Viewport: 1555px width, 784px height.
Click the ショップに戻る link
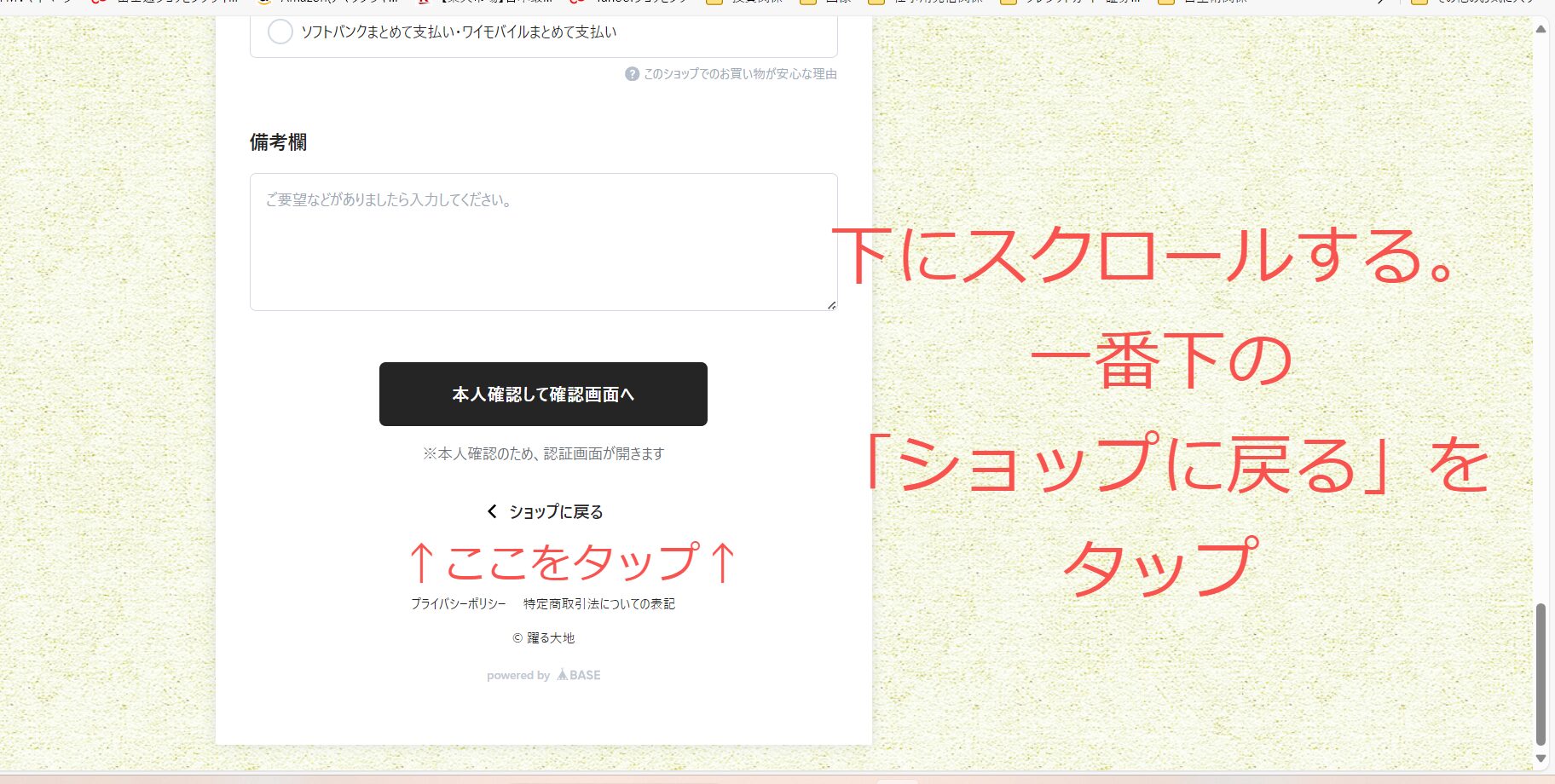coord(556,511)
